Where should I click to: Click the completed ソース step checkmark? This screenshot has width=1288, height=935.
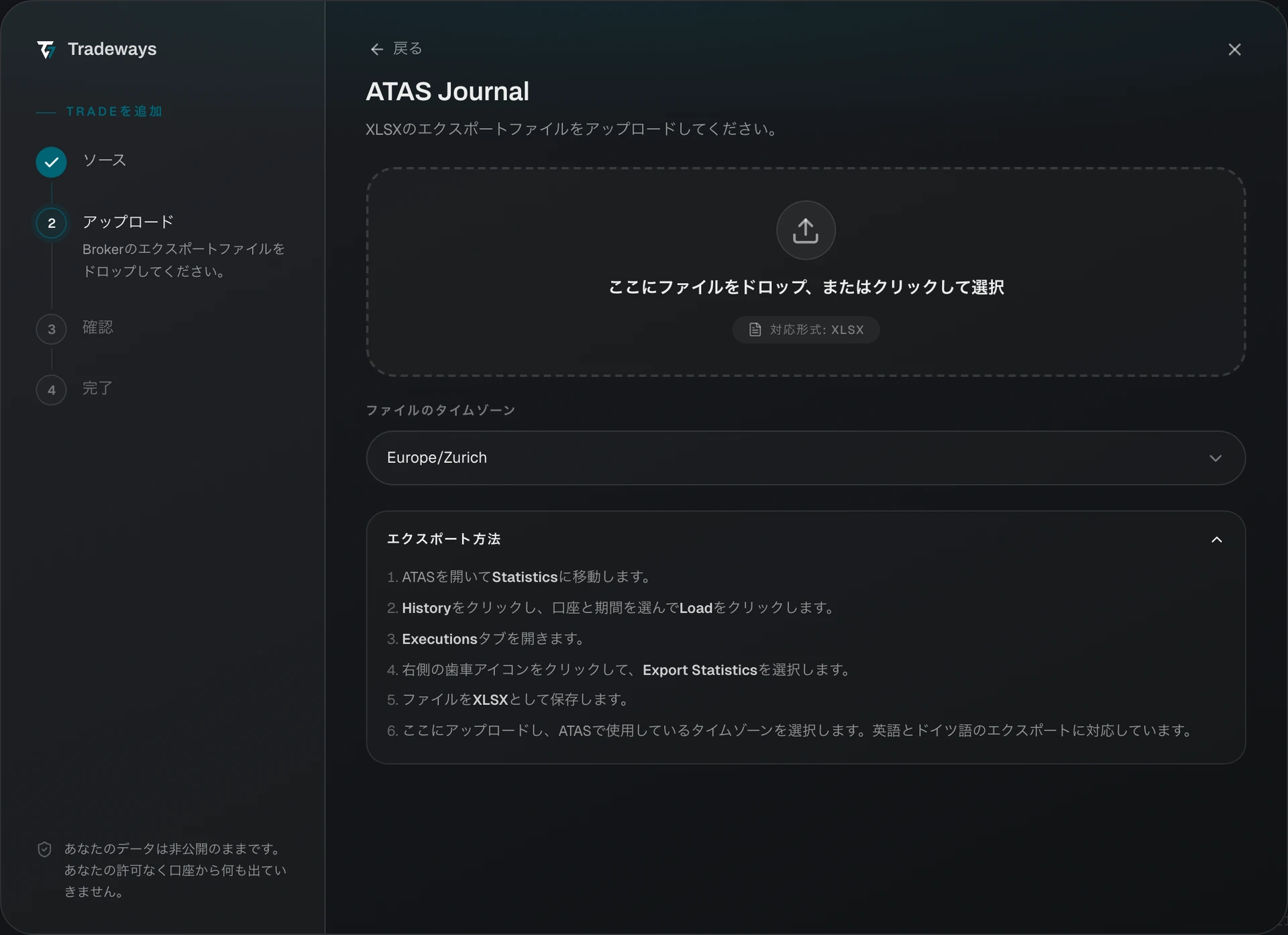coord(51,162)
